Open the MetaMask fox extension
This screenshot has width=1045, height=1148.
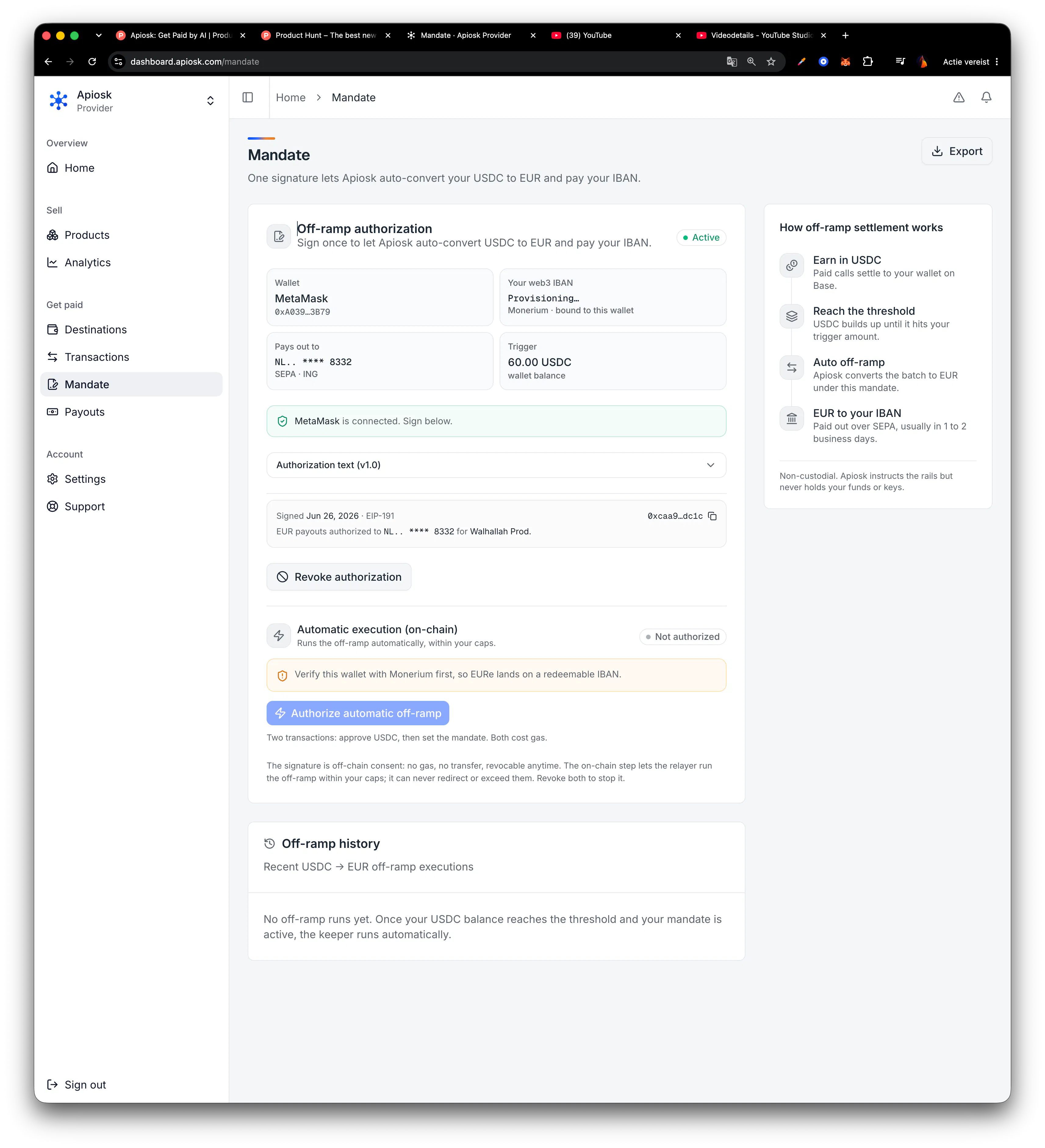(846, 62)
